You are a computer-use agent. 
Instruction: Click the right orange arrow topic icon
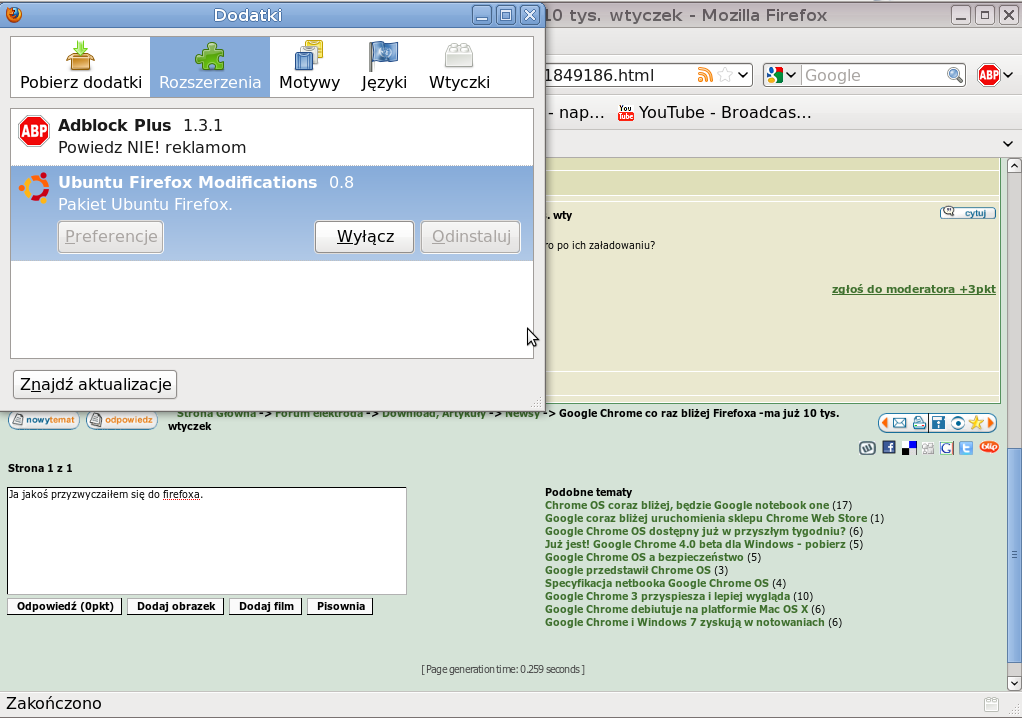pos(991,423)
